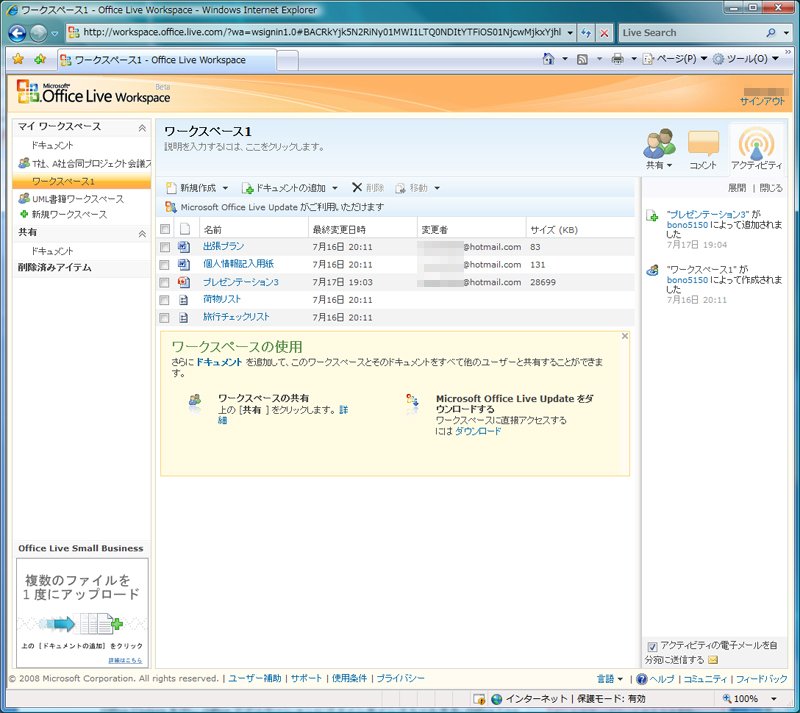Viewport: 800px width, 713px height.
Task: Go to the browser Home icon
Action: pos(548,59)
